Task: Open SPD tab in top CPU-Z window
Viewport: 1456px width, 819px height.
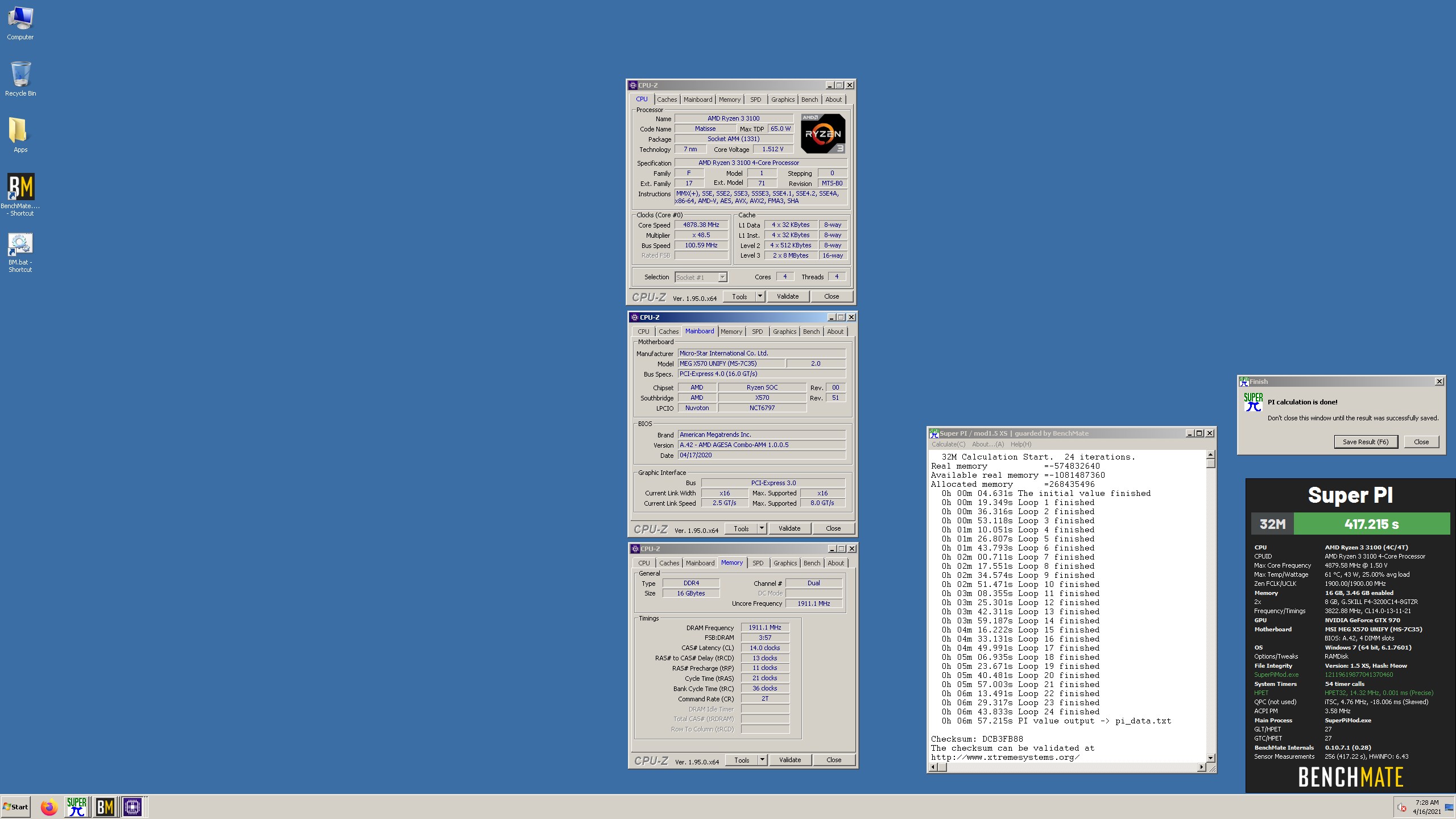Action: pyautogui.click(x=755, y=100)
